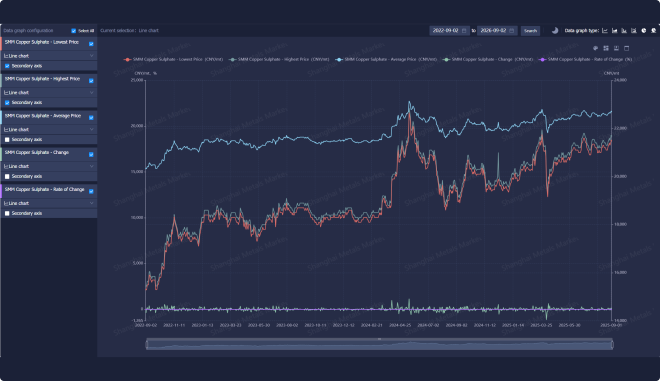660x381 pixels.
Task: Click 'Current selection: Line chart' text
Action: (129, 31)
